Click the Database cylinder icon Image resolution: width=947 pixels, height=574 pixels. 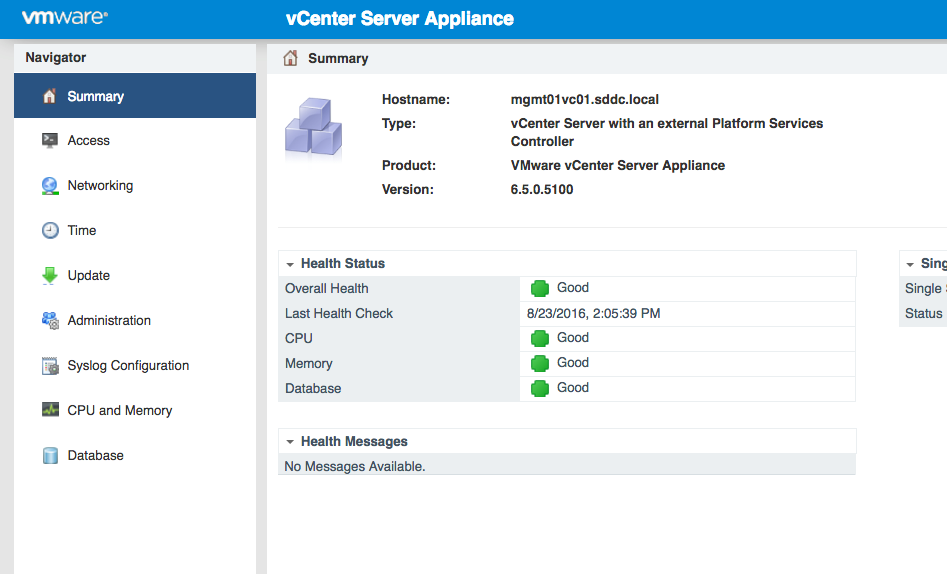[50, 456]
